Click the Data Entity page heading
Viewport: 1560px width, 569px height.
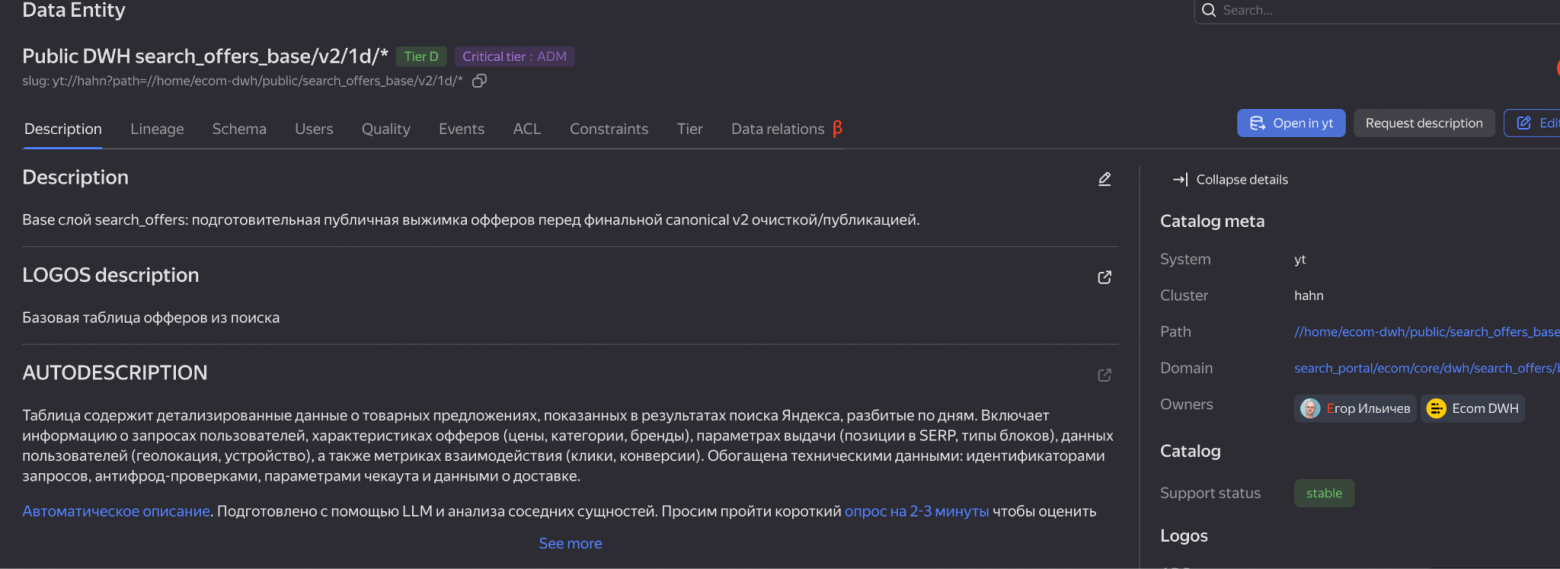(x=74, y=11)
